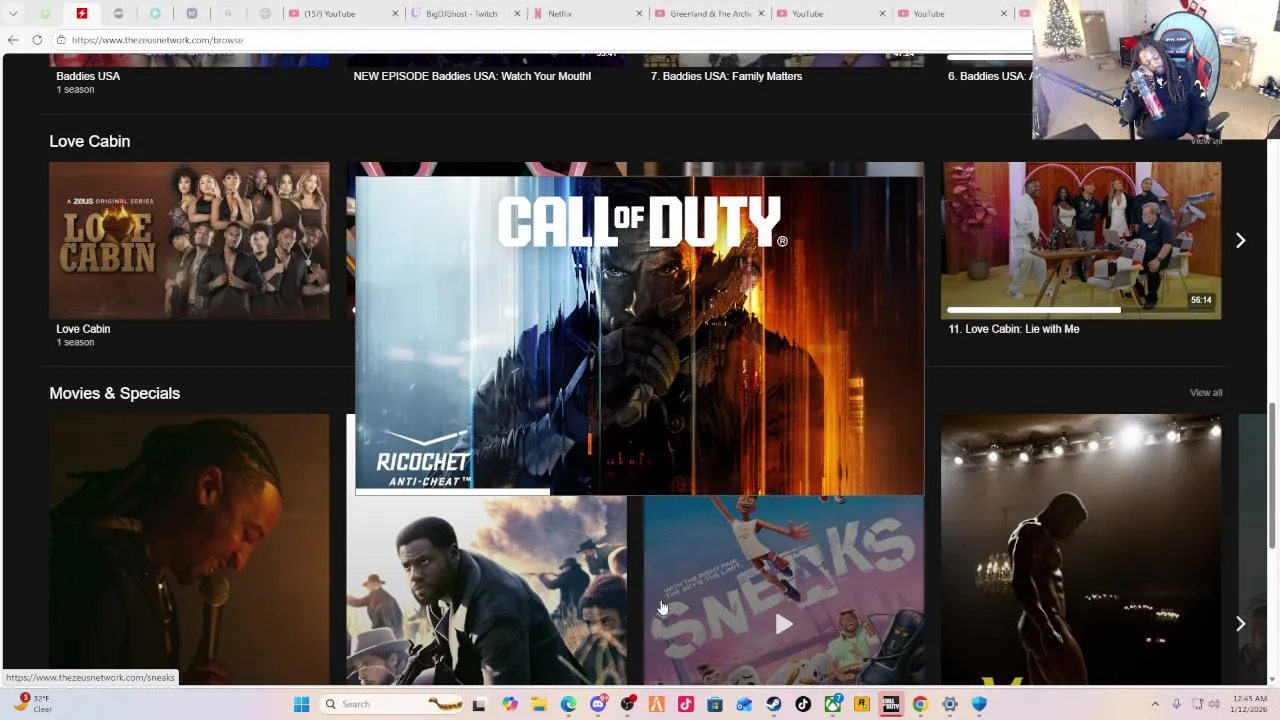Switch to Call of Duty taskbar icon

(x=890, y=704)
